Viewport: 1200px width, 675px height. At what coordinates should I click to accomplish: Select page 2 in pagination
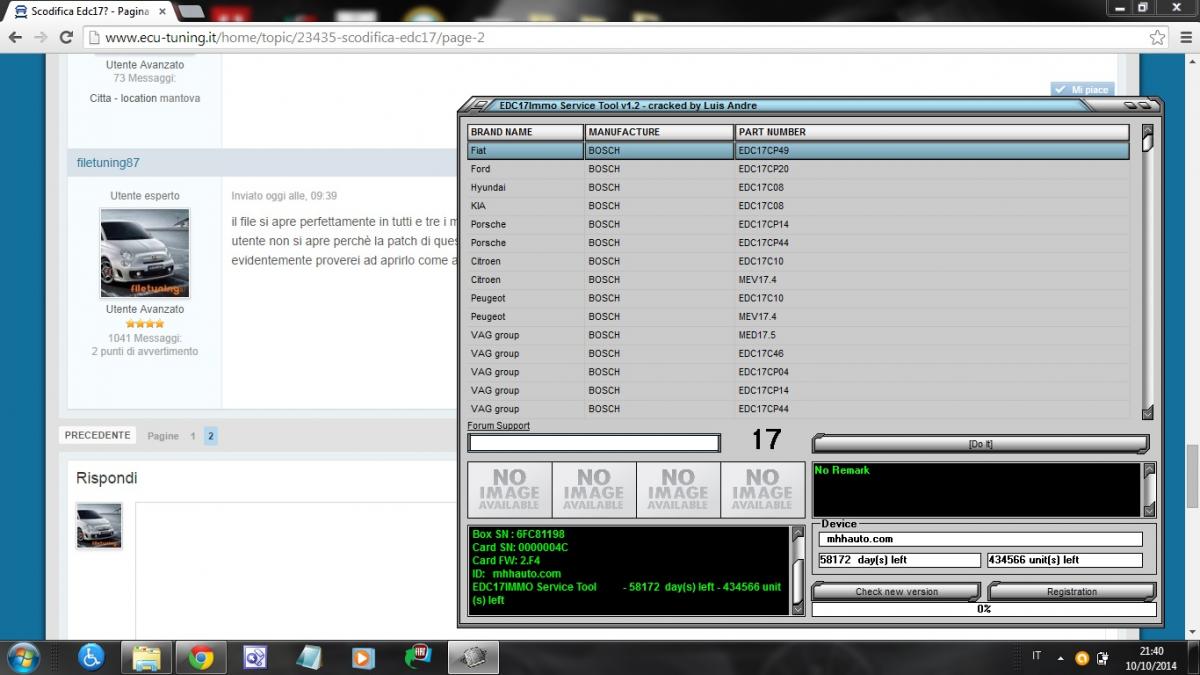click(x=211, y=436)
